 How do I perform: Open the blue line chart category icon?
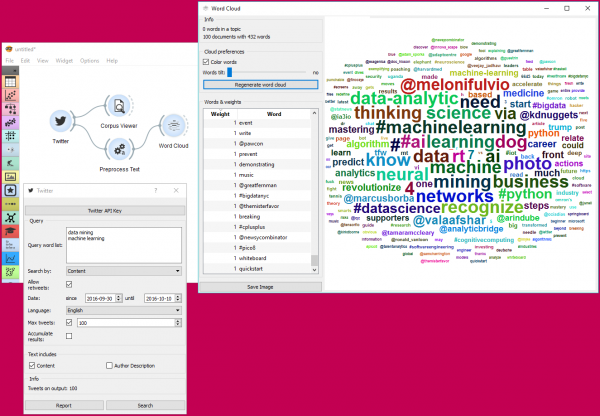click(x=10, y=258)
